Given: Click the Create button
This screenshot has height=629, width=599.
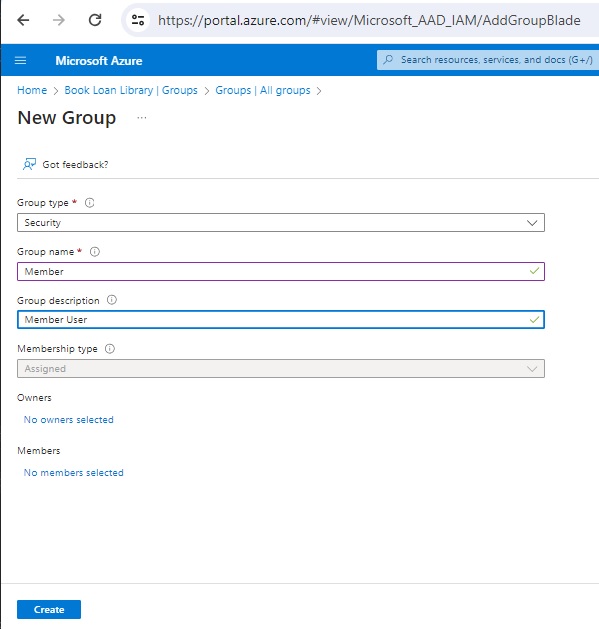Looking at the screenshot, I should coord(49,609).
